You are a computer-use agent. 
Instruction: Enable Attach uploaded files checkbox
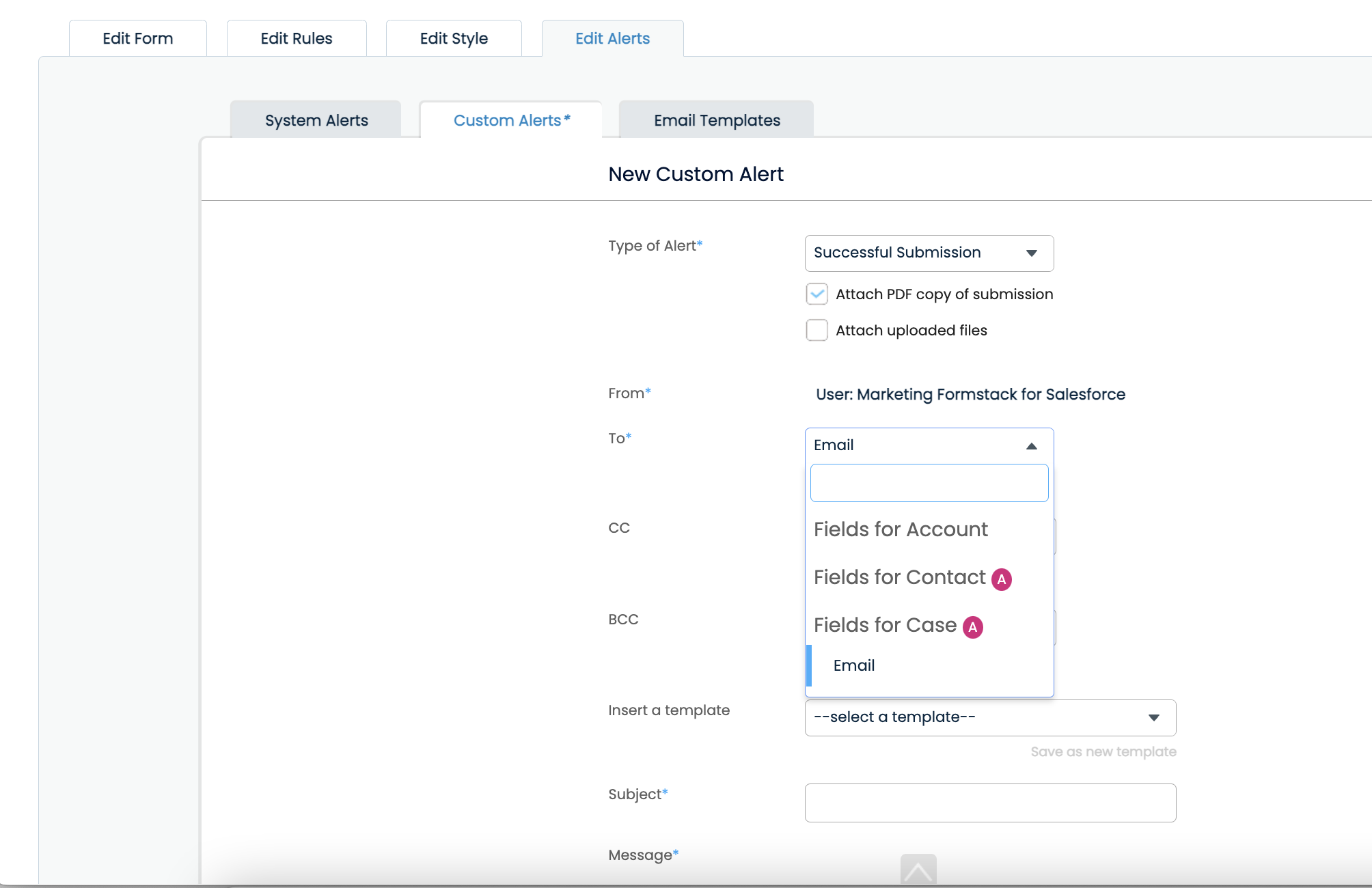817,331
